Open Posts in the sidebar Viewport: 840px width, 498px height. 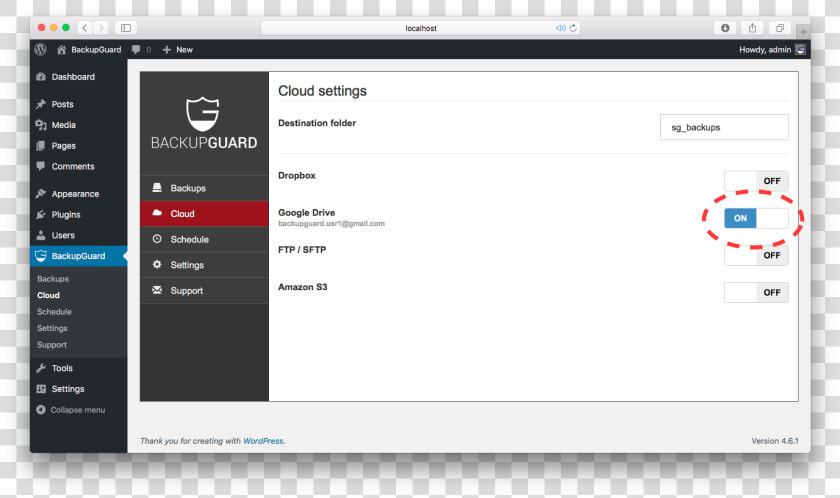click(78, 104)
